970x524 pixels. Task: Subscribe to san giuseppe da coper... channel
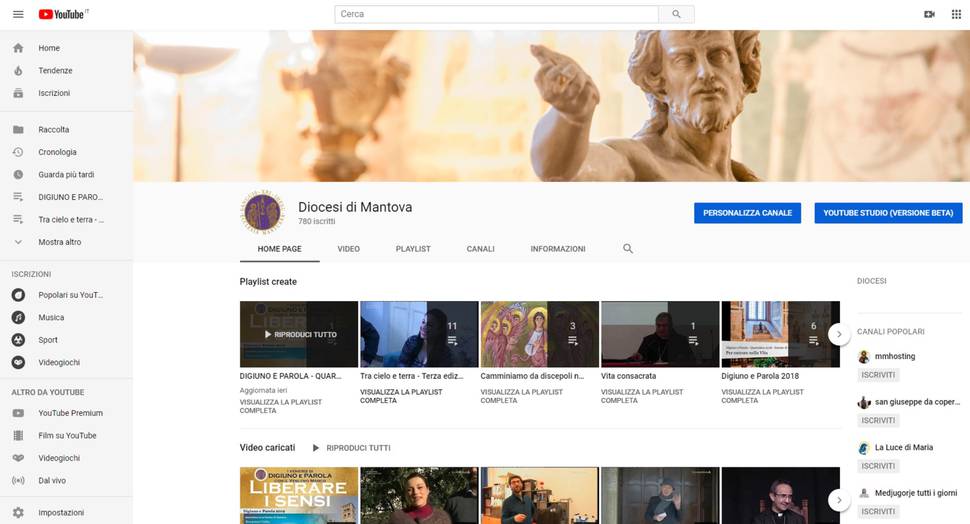[x=878, y=421]
